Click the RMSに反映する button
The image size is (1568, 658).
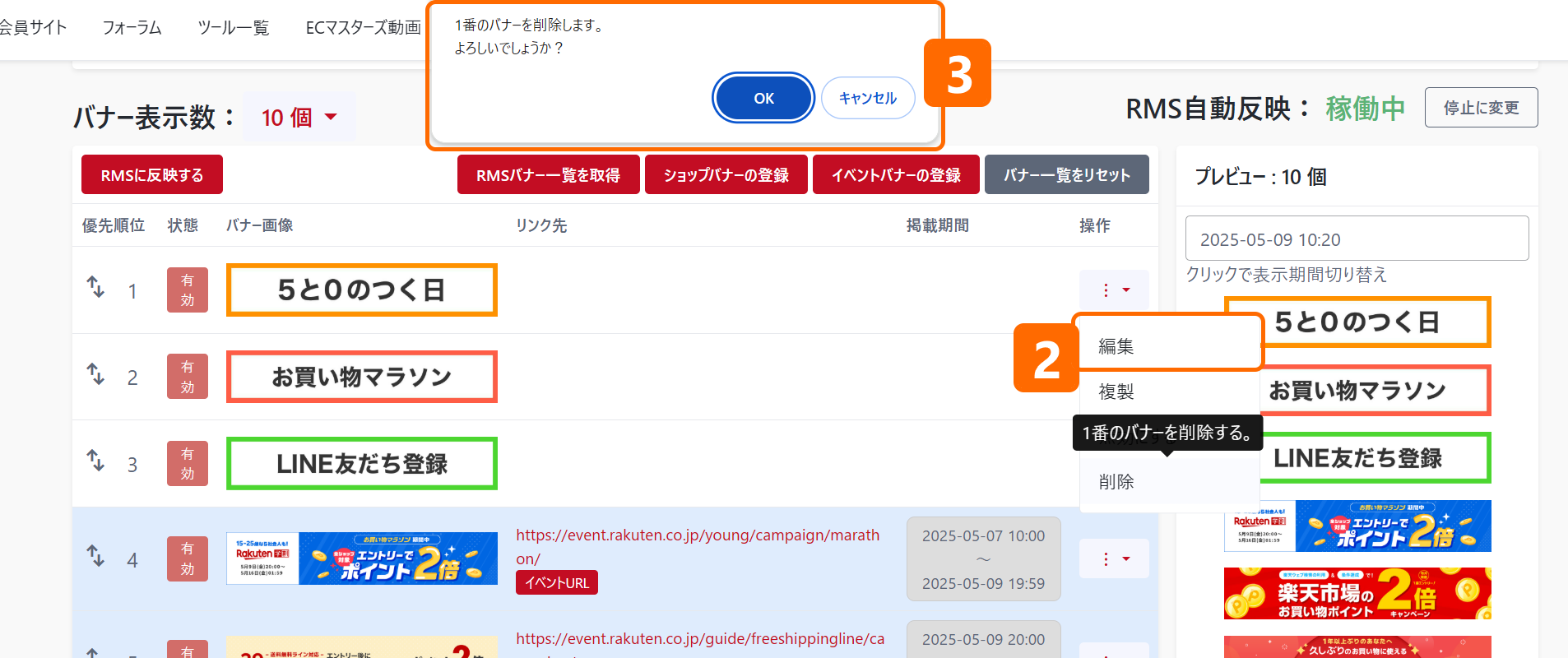pos(152,175)
